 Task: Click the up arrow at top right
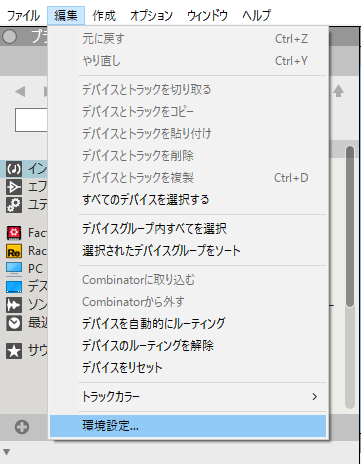(339, 91)
